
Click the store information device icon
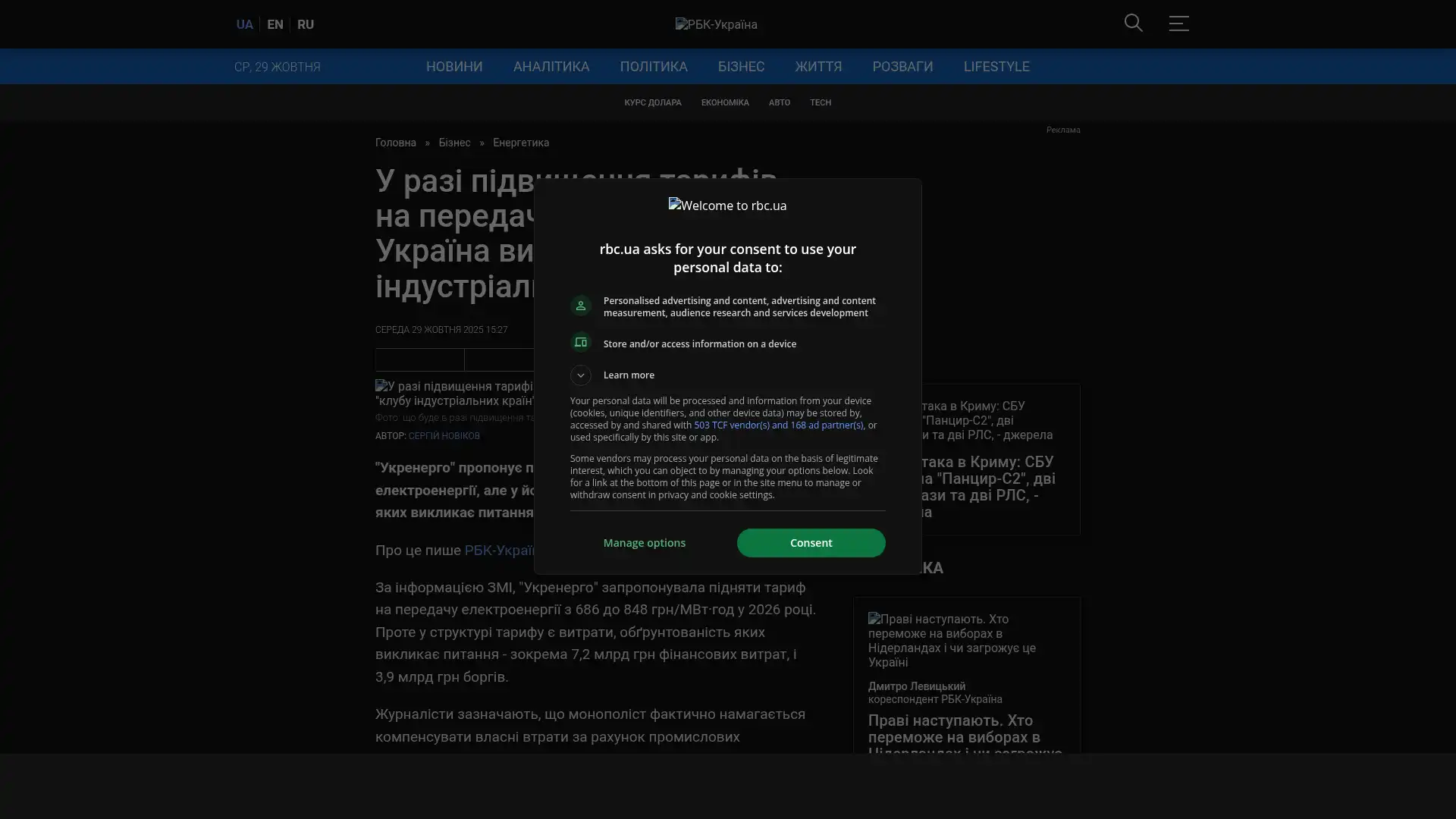tap(581, 343)
